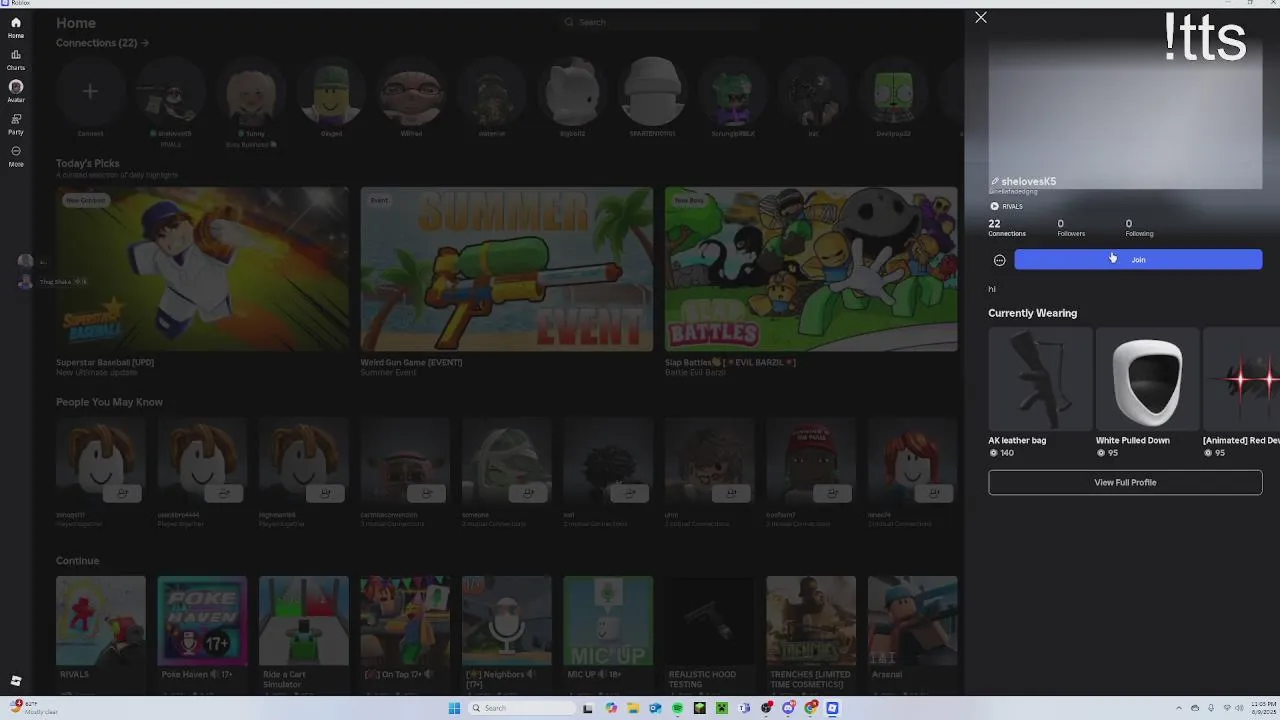Go to Home in sidebar
The height and width of the screenshot is (720, 1280).
pos(16,27)
